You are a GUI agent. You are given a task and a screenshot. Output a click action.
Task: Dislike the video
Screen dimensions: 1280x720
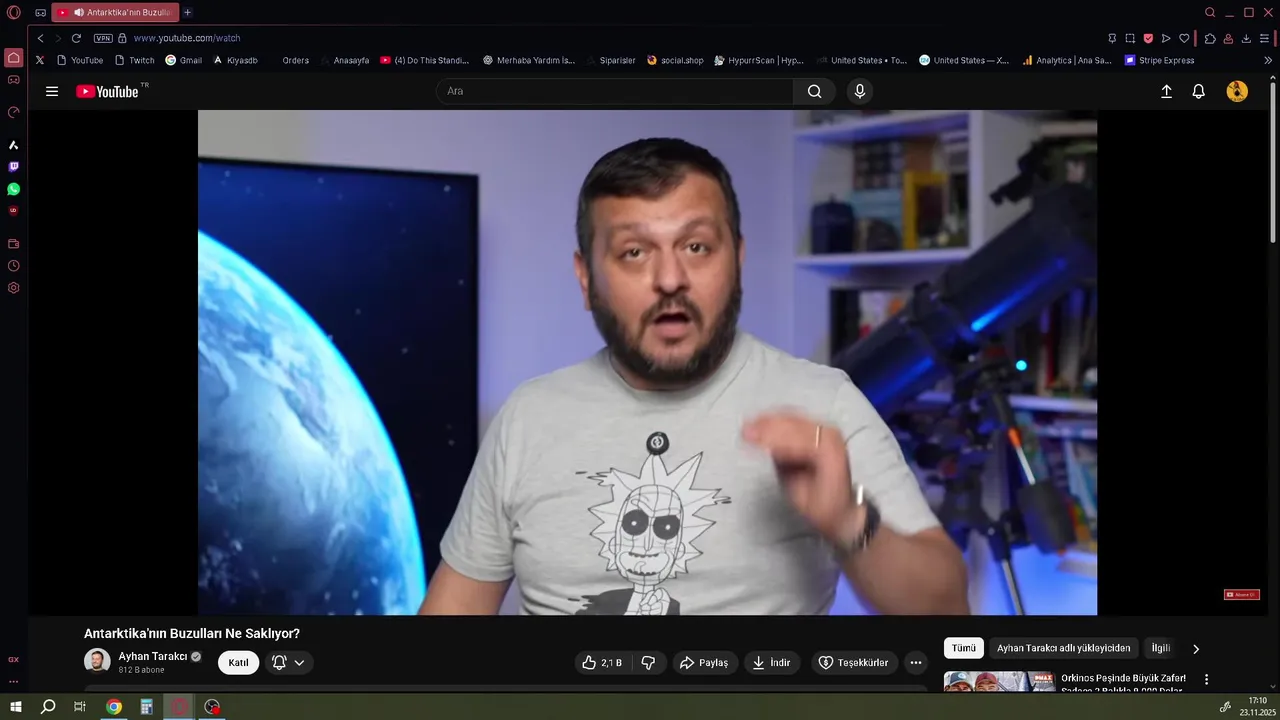(648, 662)
